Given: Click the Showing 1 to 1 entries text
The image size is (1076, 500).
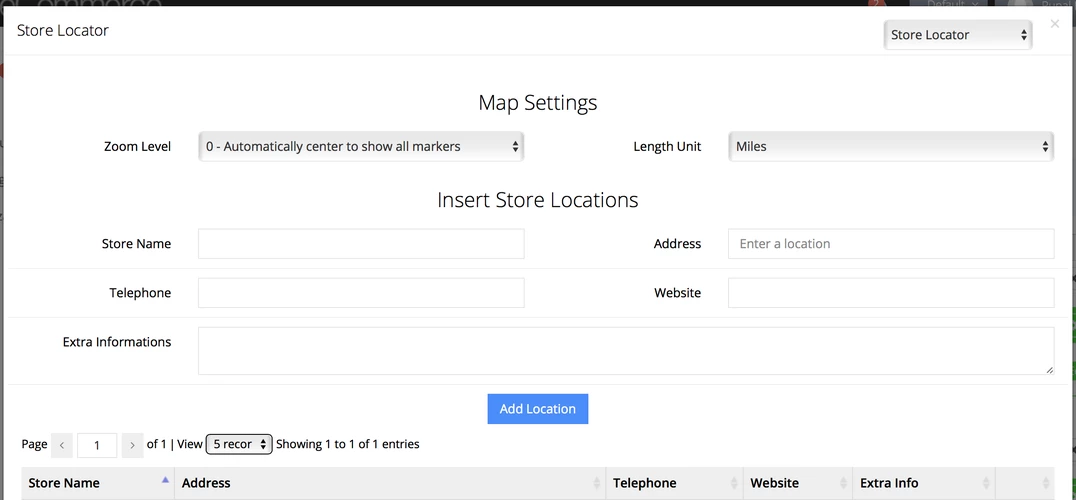Looking at the screenshot, I should [347, 444].
